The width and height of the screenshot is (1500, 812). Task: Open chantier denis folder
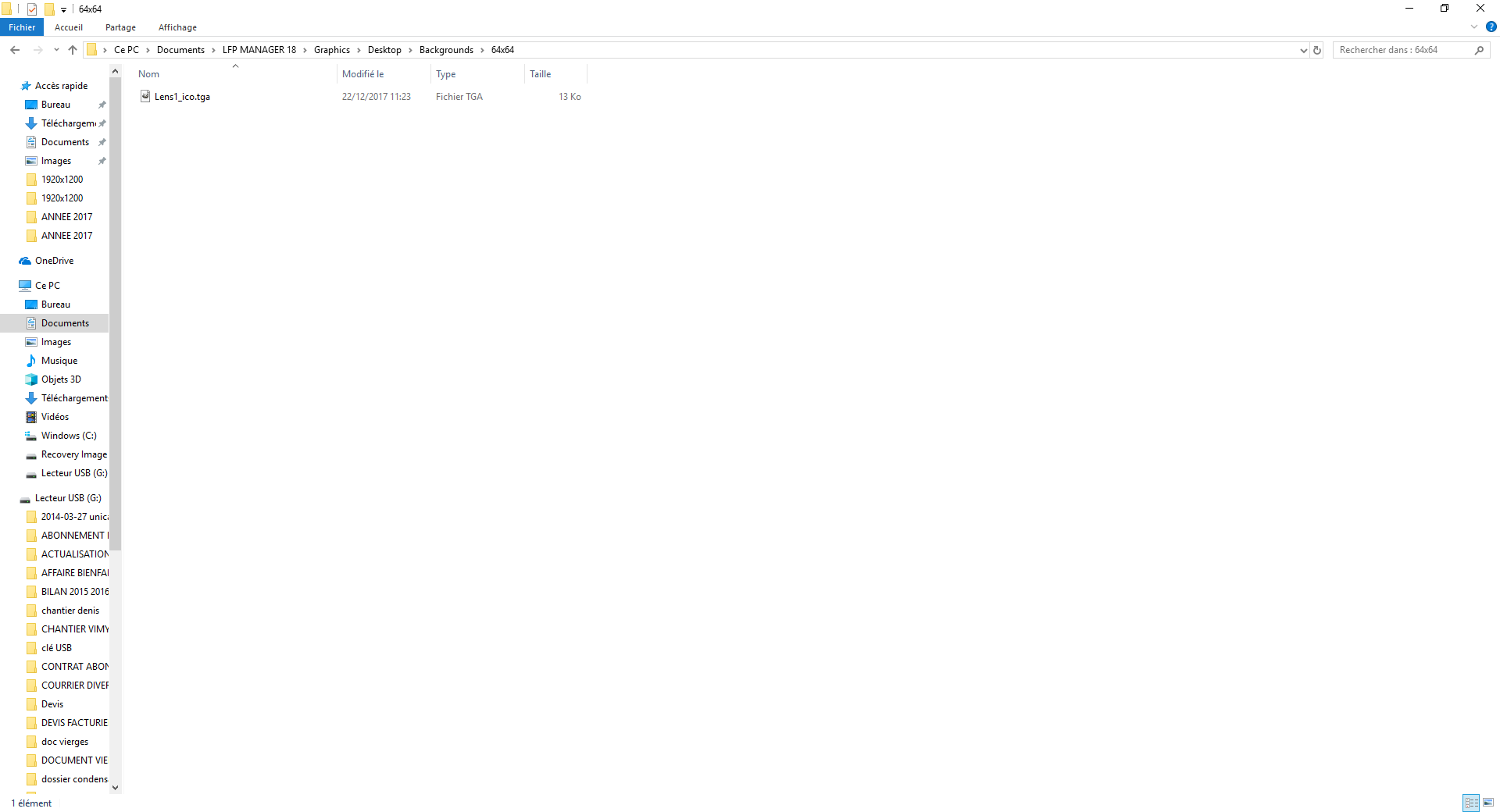(70, 611)
